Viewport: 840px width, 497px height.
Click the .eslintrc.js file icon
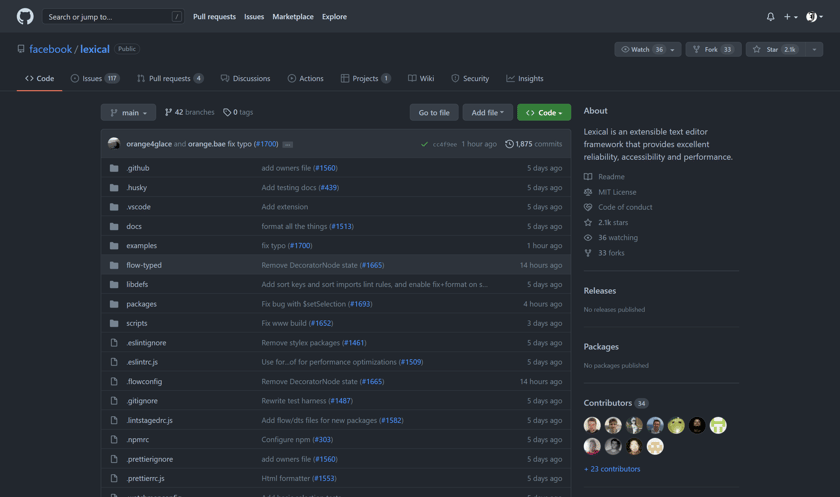point(114,362)
